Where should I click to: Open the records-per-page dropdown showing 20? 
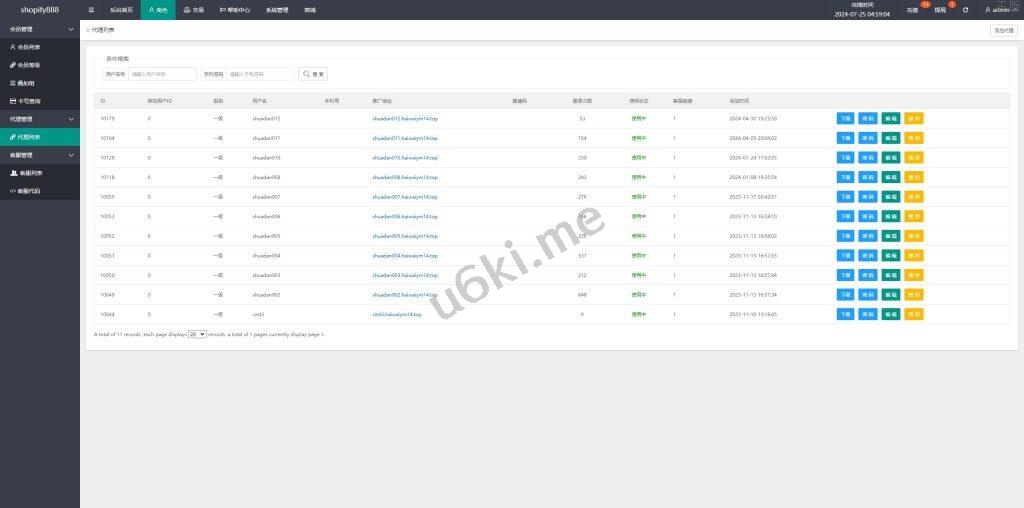pyautogui.click(x=197, y=334)
